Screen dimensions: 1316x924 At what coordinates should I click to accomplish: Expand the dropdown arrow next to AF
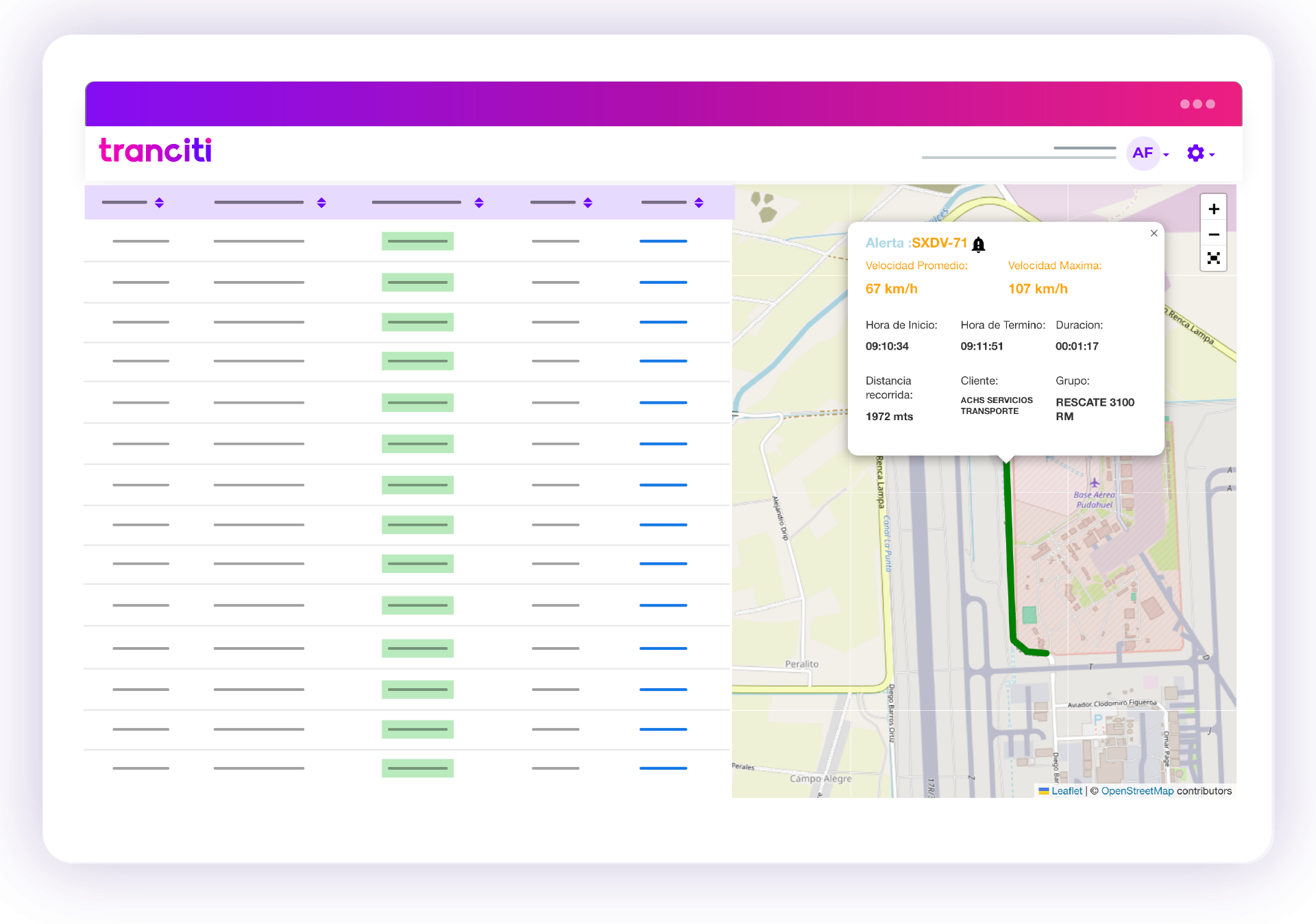[x=1166, y=155]
